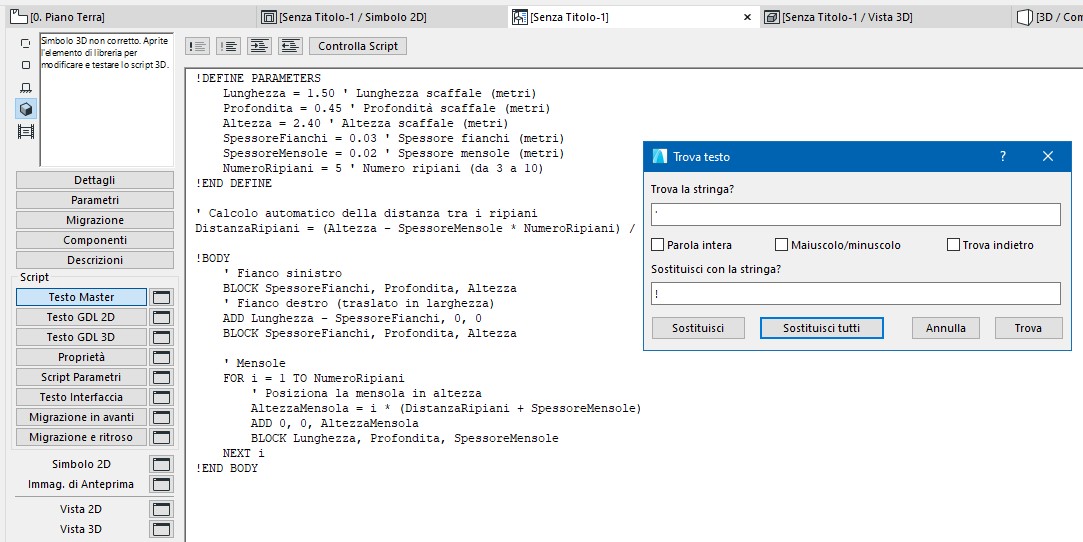The width and height of the screenshot is (1083, 542).
Task: Open Testo GDL 2D in new window
Action: (161, 317)
